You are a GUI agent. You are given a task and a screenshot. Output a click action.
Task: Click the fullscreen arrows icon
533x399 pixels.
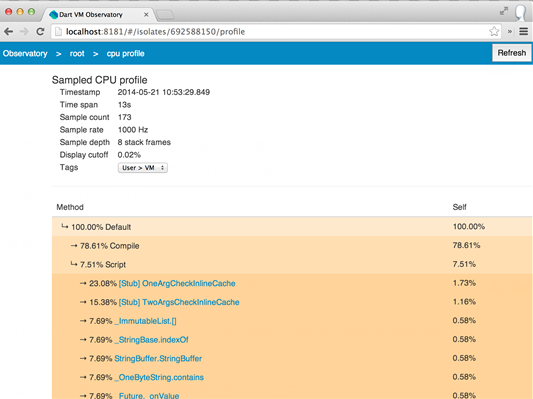coord(504,11)
